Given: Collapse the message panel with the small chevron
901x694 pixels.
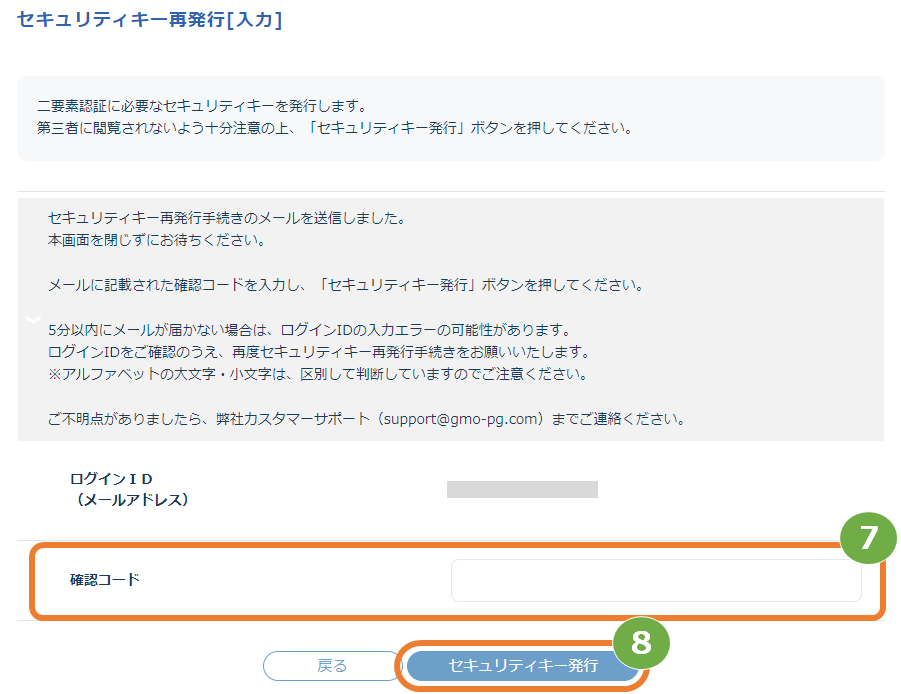Looking at the screenshot, I should [x=33, y=319].
